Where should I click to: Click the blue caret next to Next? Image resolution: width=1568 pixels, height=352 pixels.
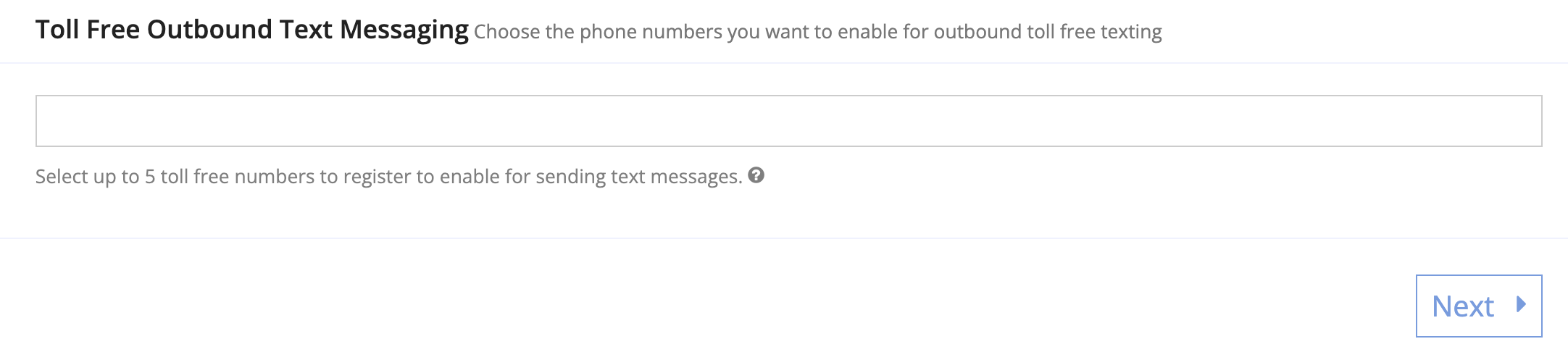(1522, 304)
